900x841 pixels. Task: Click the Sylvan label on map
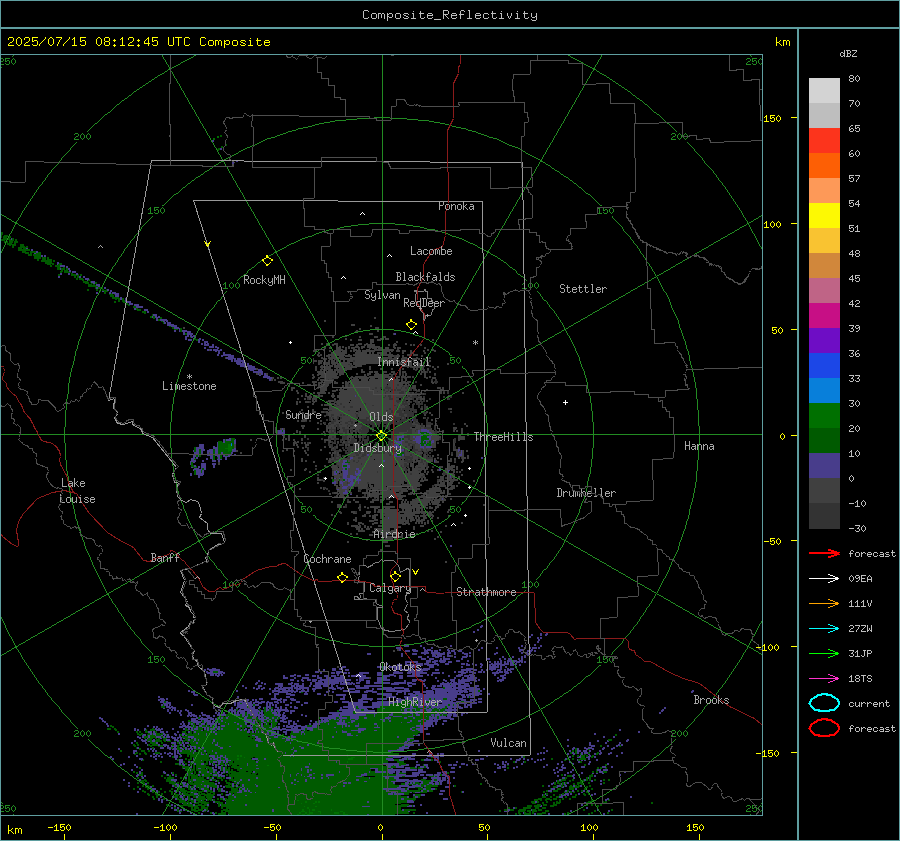tap(382, 295)
